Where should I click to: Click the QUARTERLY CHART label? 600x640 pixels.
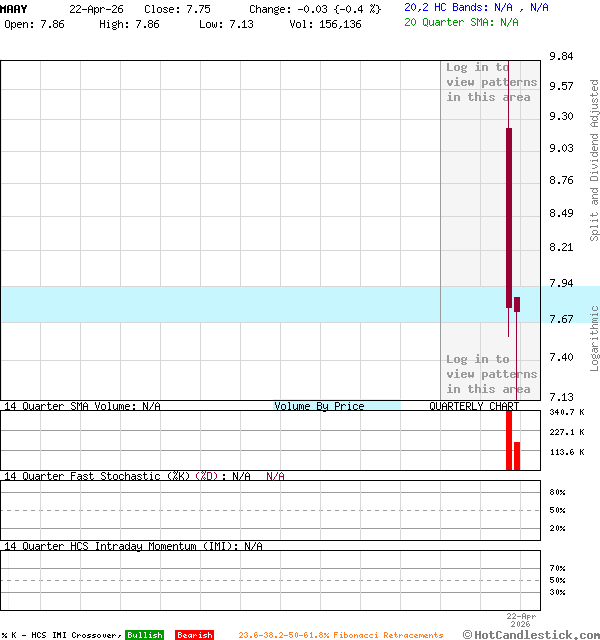(x=474, y=406)
